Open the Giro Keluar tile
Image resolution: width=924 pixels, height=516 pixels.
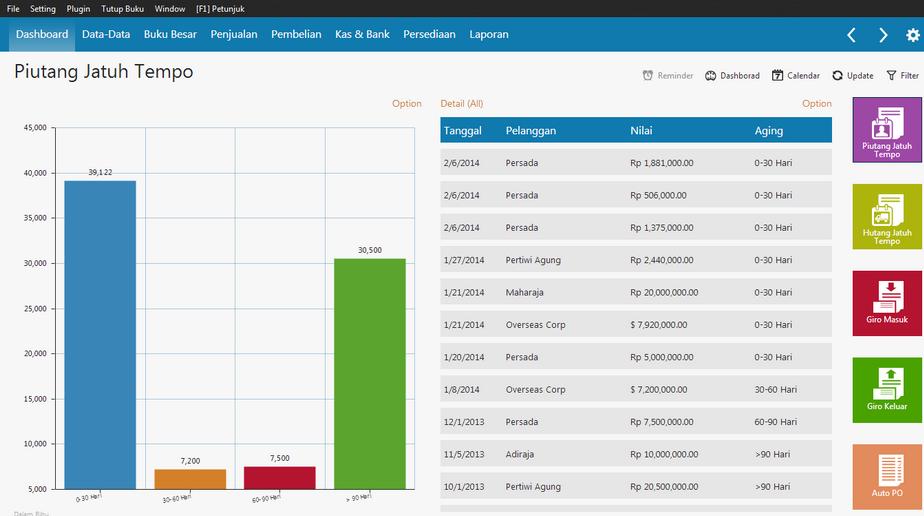point(887,390)
